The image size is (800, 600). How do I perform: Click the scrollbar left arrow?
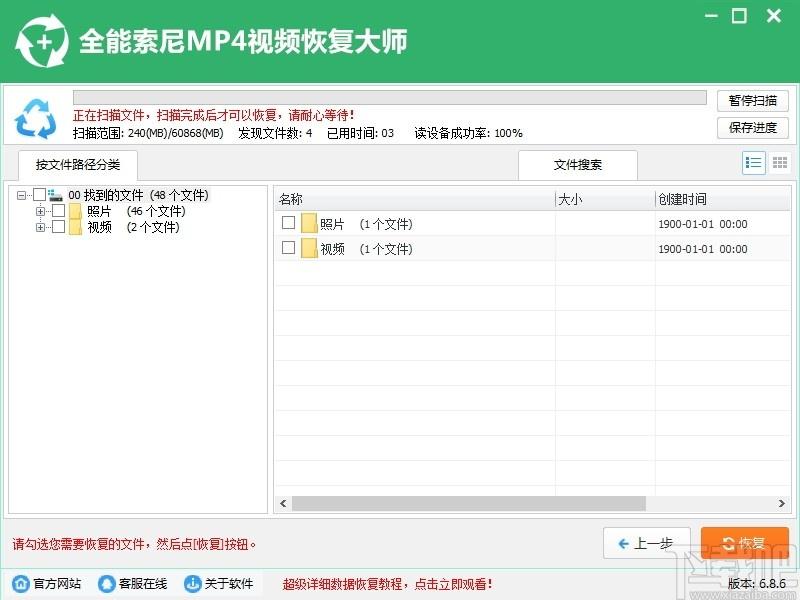[283, 503]
